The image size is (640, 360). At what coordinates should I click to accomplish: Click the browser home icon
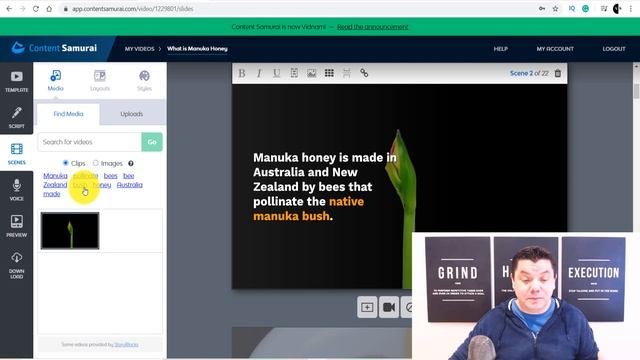click(49, 9)
